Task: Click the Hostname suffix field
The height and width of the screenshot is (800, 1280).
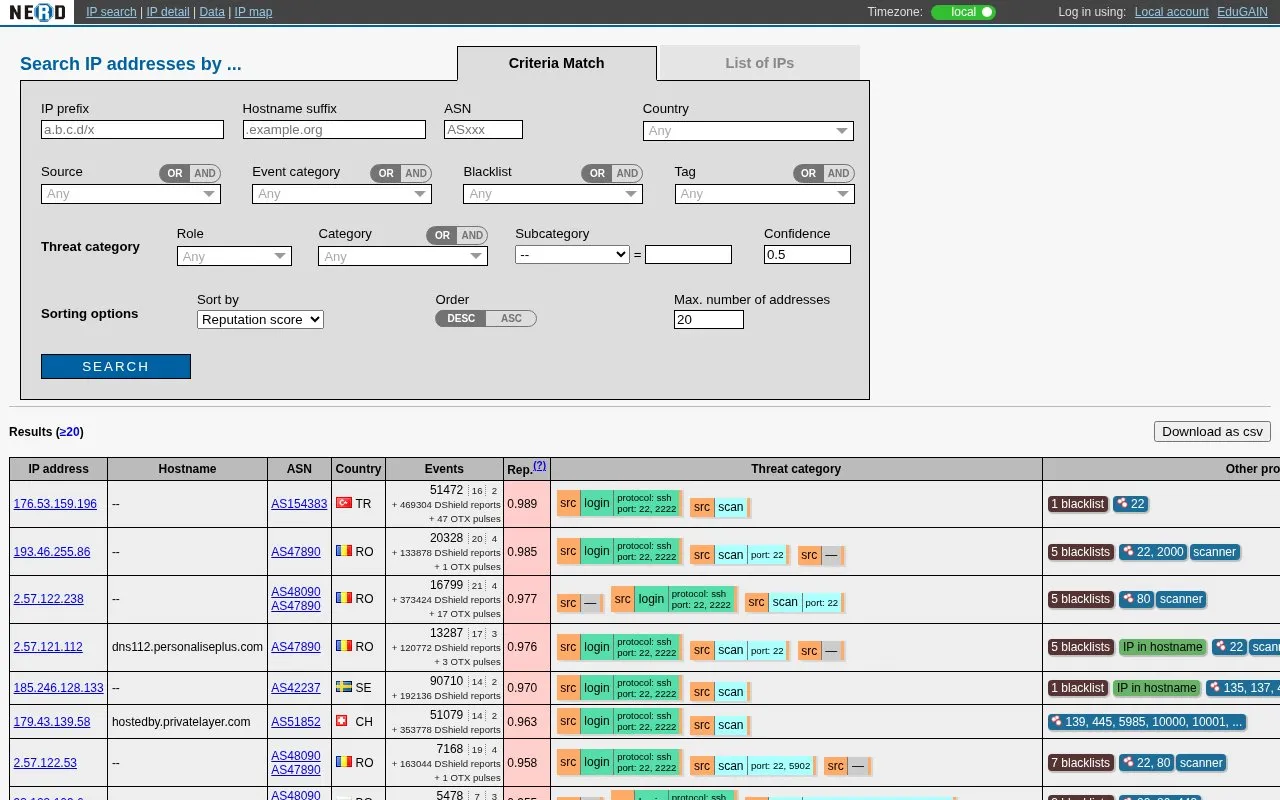Action: (x=334, y=130)
